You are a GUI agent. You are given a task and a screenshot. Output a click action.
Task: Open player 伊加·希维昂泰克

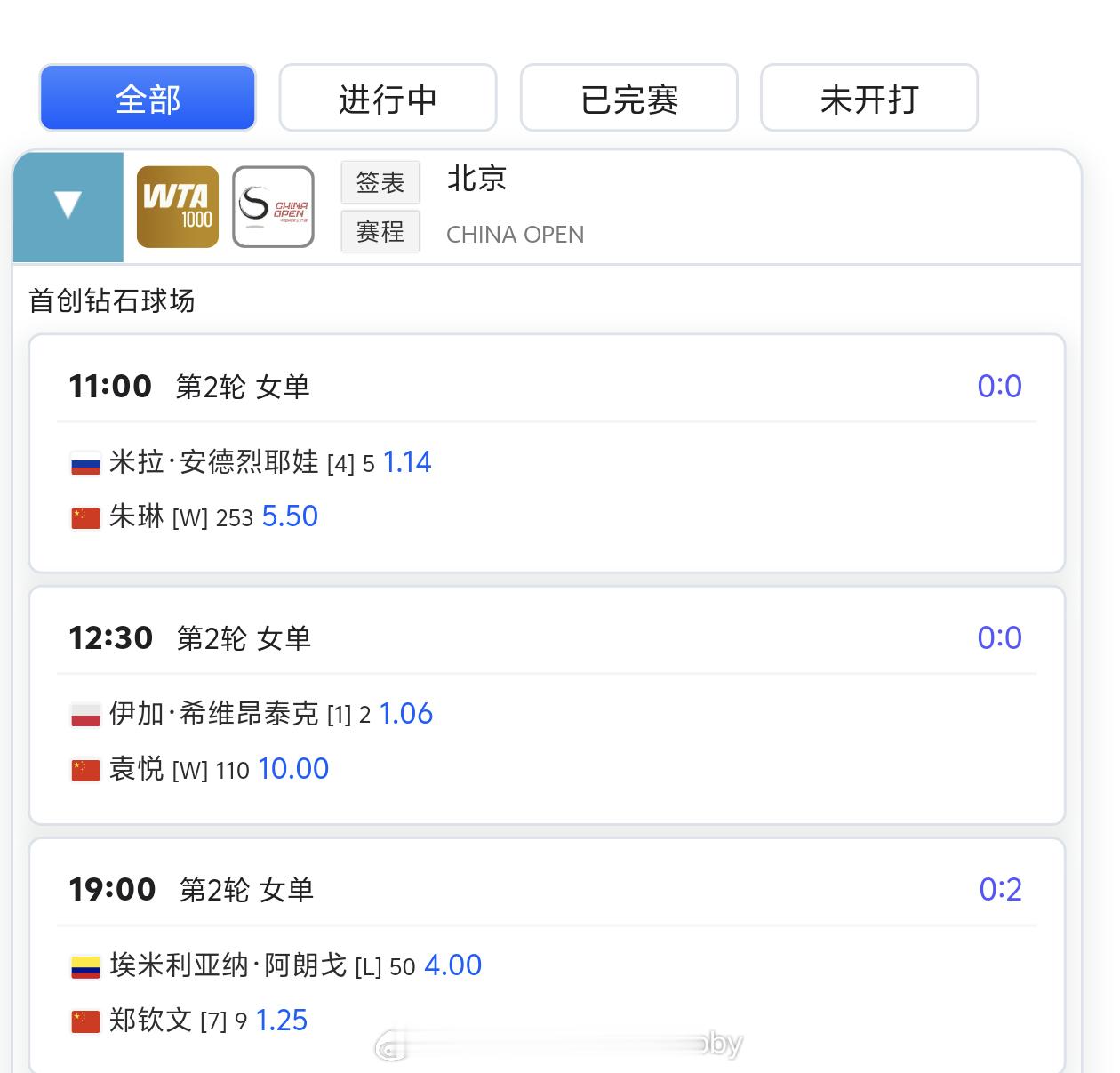pyautogui.click(x=213, y=714)
